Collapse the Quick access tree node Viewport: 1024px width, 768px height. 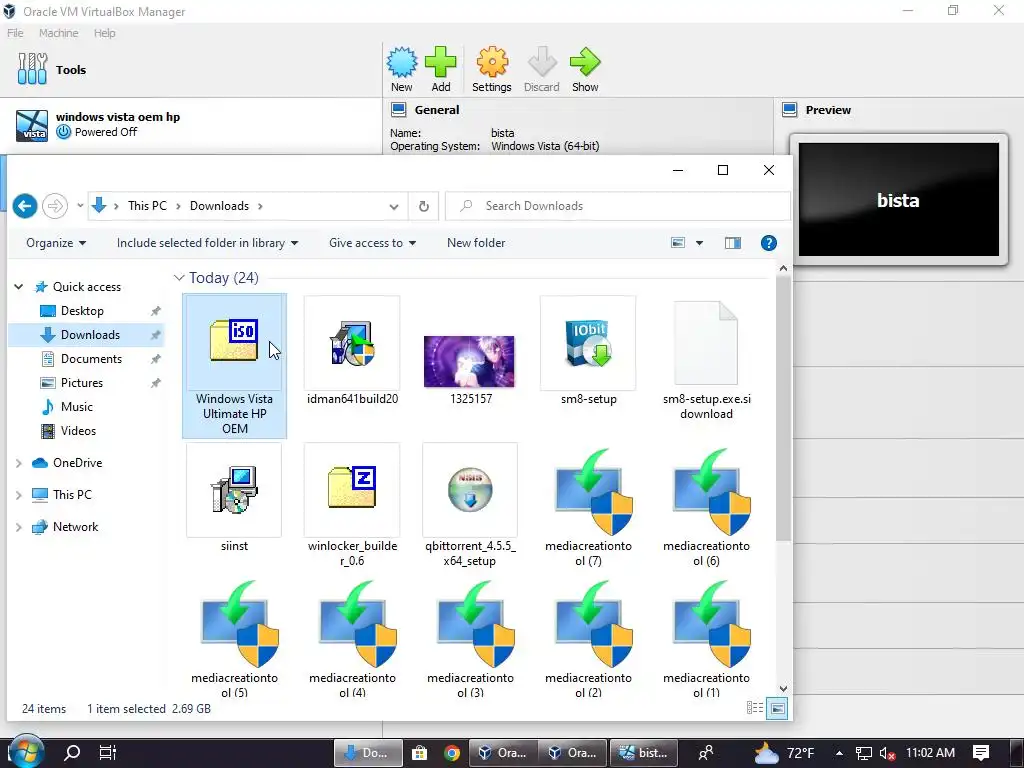point(19,287)
